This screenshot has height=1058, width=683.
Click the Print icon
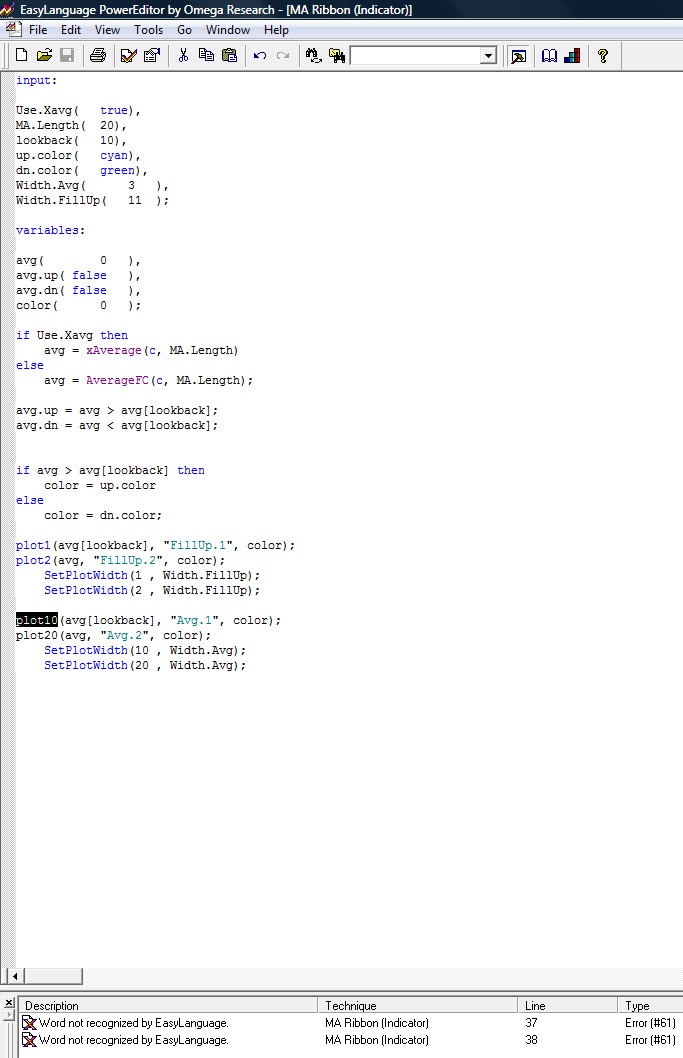pos(98,55)
